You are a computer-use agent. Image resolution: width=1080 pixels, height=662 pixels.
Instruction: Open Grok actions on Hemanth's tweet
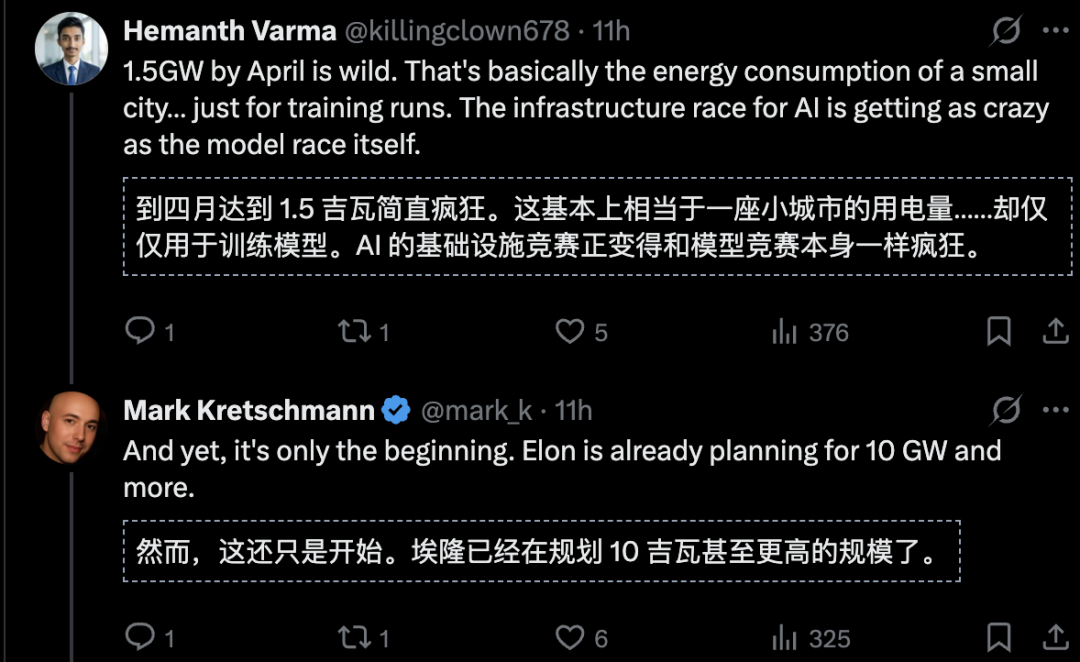click(1004, 29)
